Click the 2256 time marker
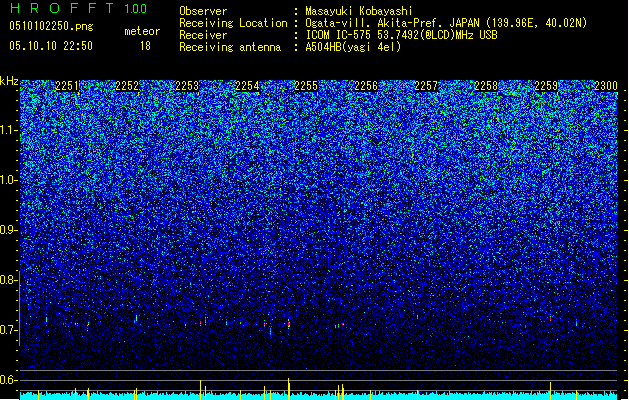 366,86
